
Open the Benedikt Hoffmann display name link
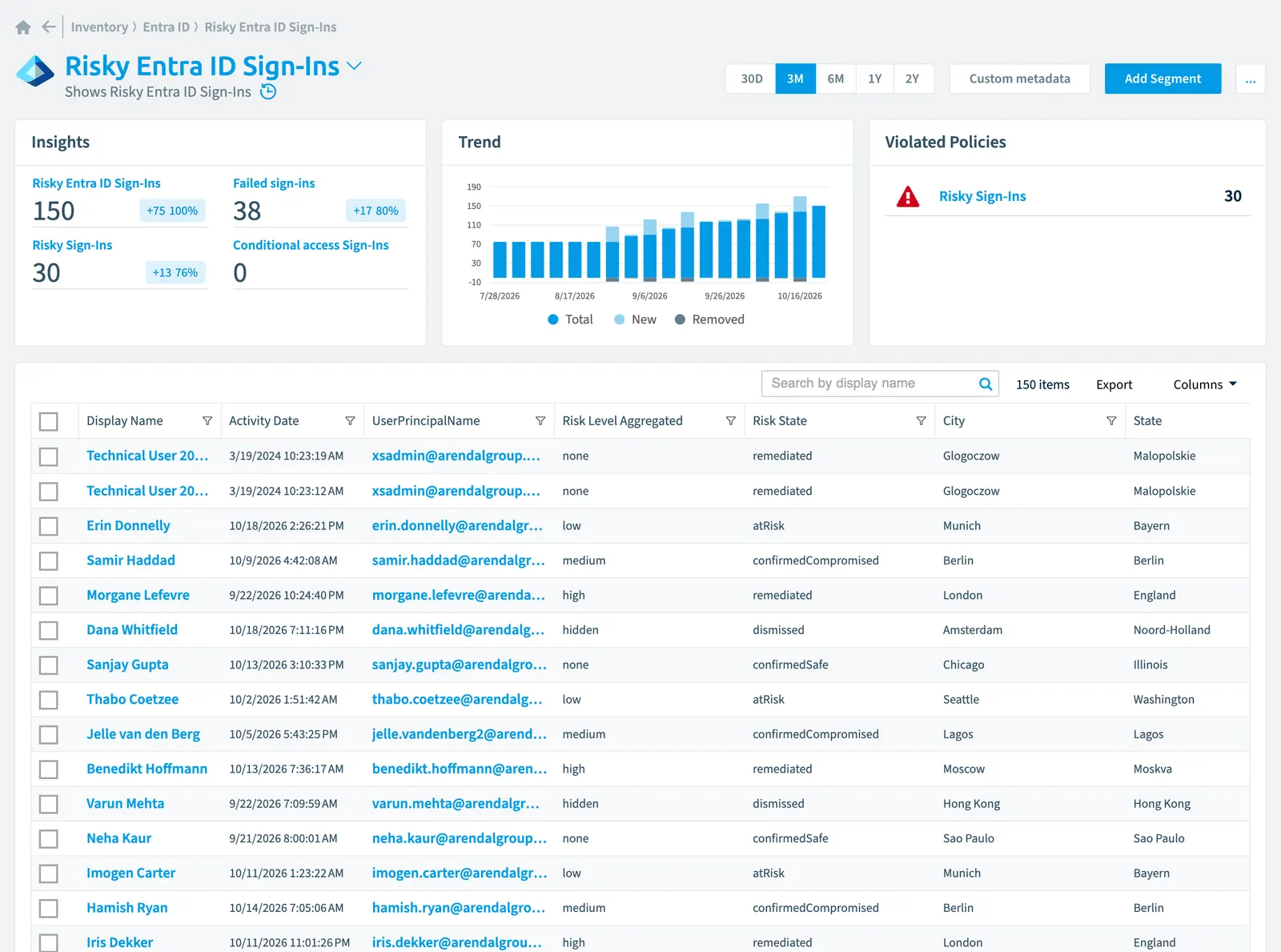[147, 769]
